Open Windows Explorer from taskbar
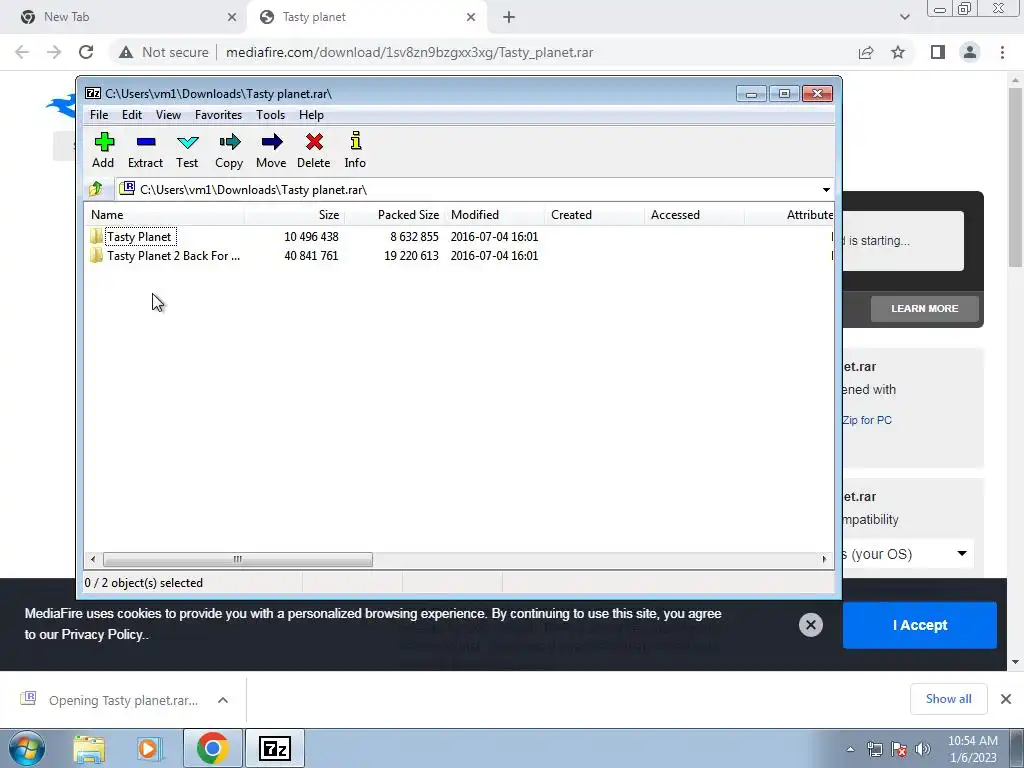Screen dimensions: 1024x768 [89, 748]
